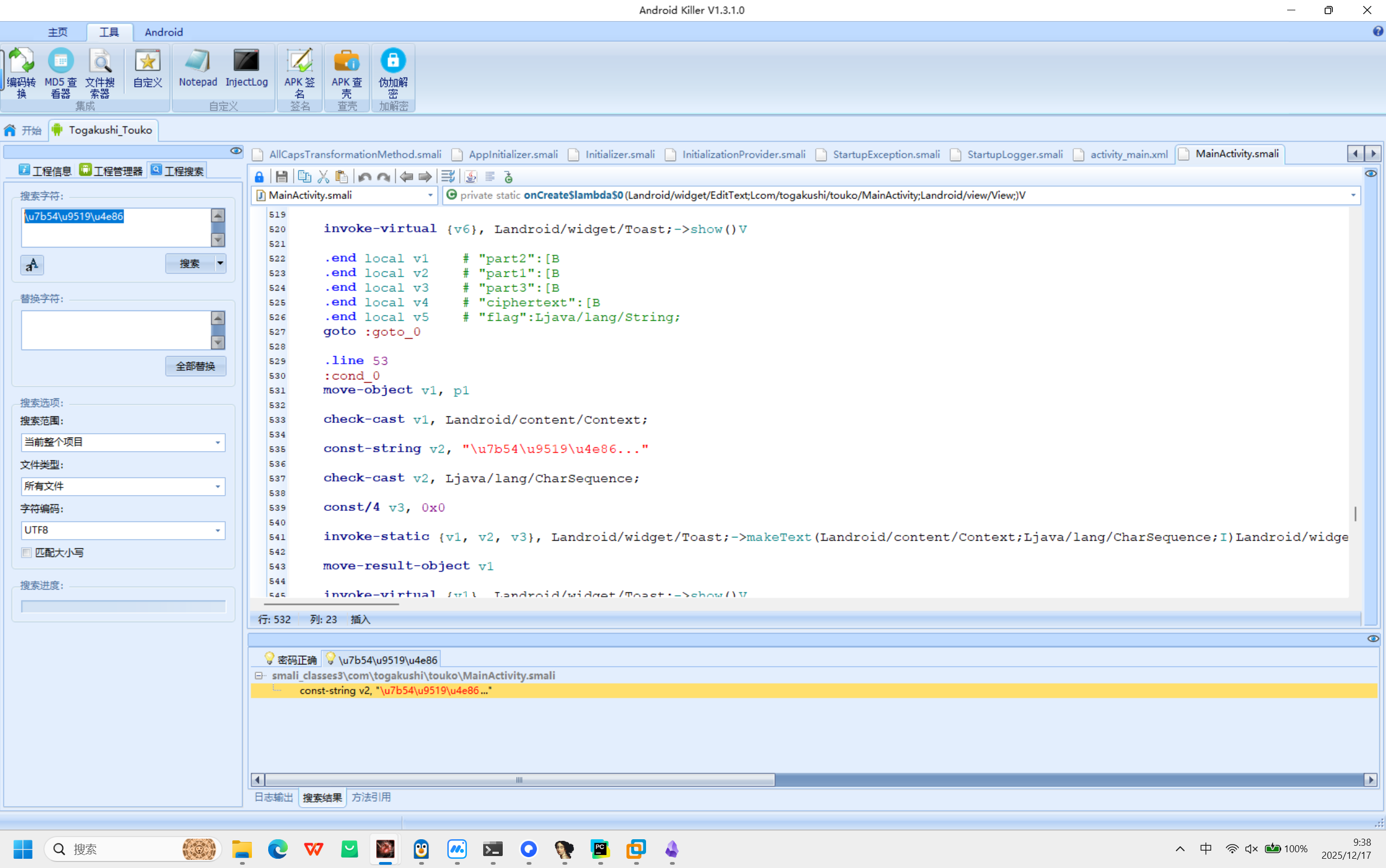Toggle the eye icon beside the code editor
This screenshot has width=1386, height=868.
1370,173
